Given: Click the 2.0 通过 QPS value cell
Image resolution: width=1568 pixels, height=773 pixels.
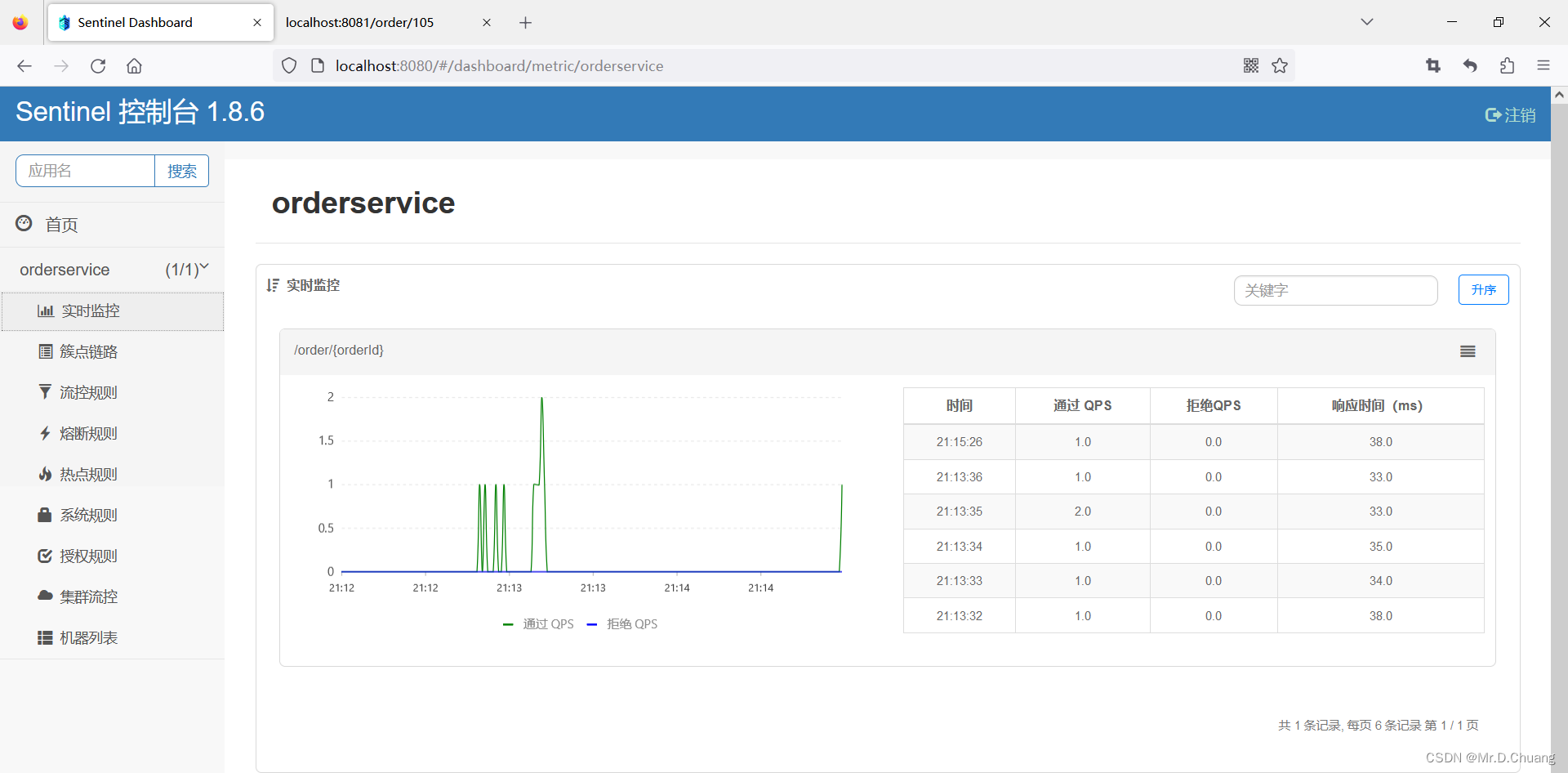Looking at the screenshot, I should click(1083, 512).
